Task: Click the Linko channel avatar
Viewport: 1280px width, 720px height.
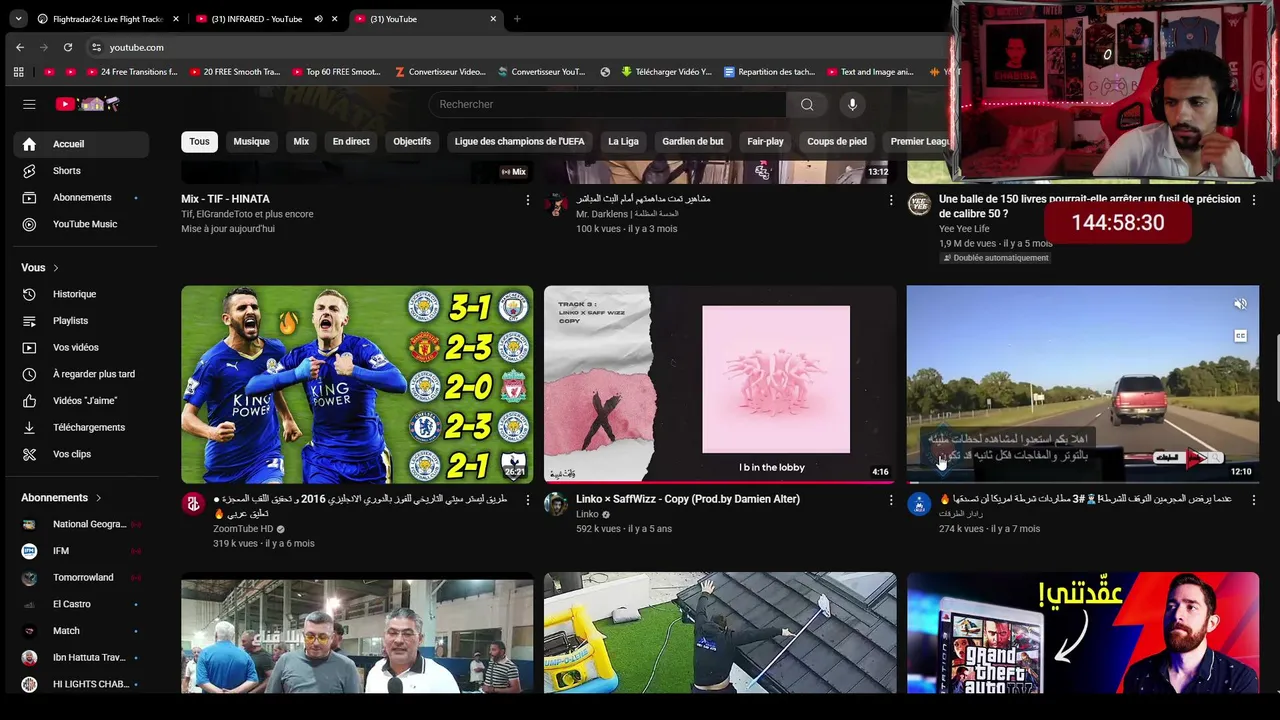Action: point(556,504)
